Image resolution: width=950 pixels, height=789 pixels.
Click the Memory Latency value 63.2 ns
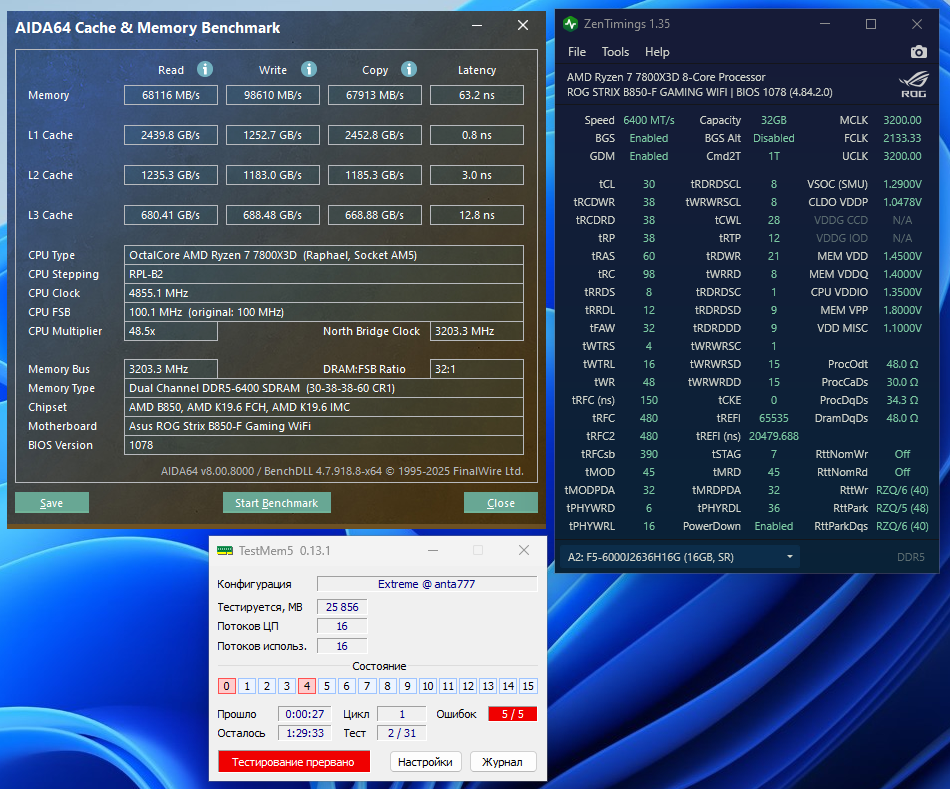point(477,95)
